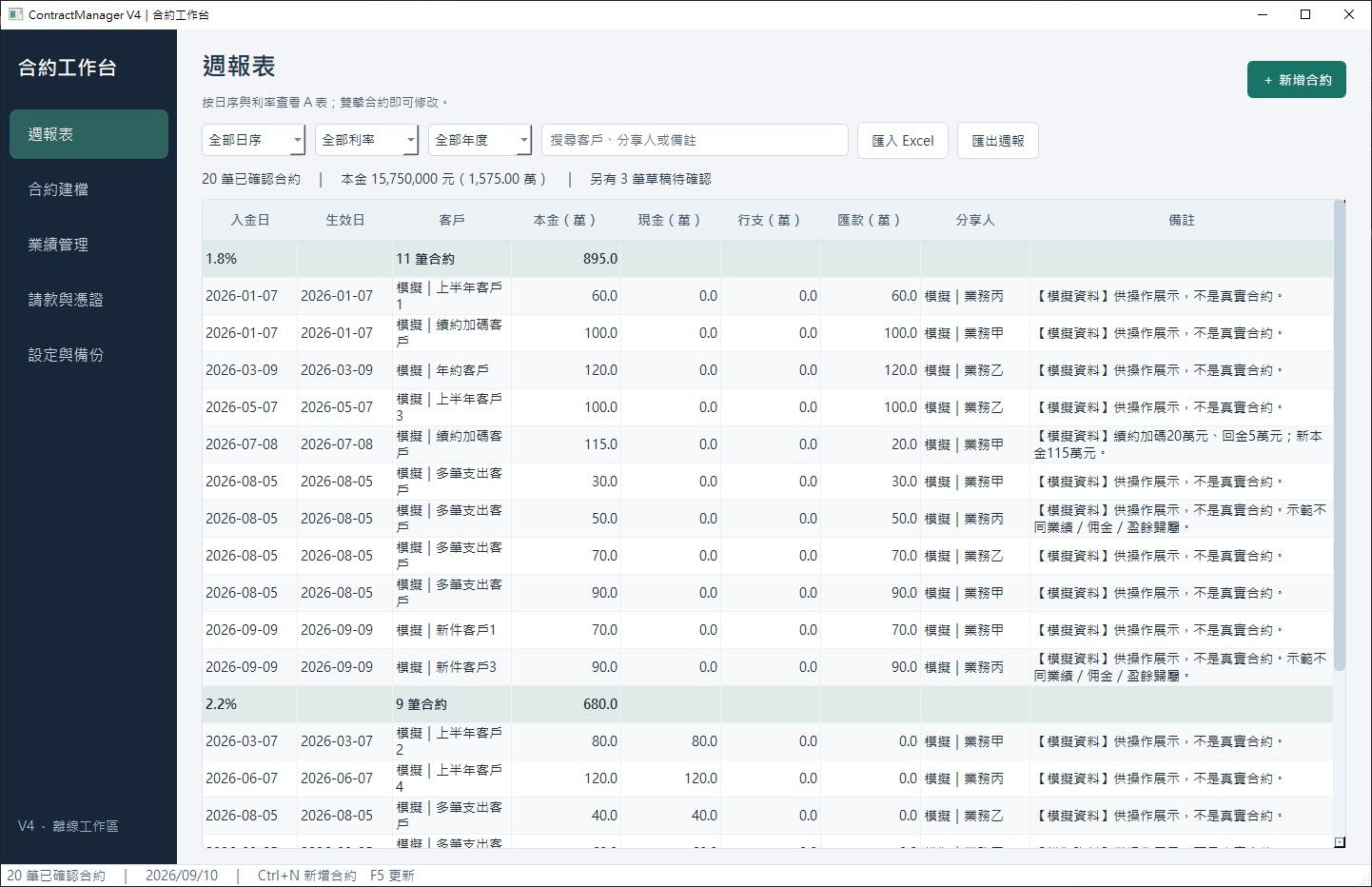This screenshot has height=887, width=1372.
Task: Open the 週報表 sidebar page
Action: pyautogui.click(x=88, y=134)
